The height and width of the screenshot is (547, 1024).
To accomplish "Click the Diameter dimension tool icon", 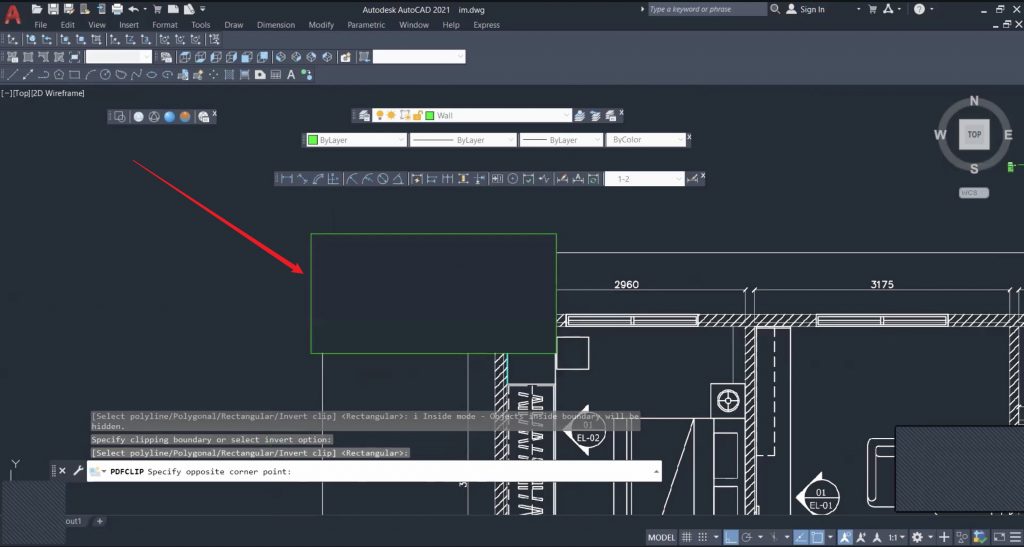I will (383, 179).
